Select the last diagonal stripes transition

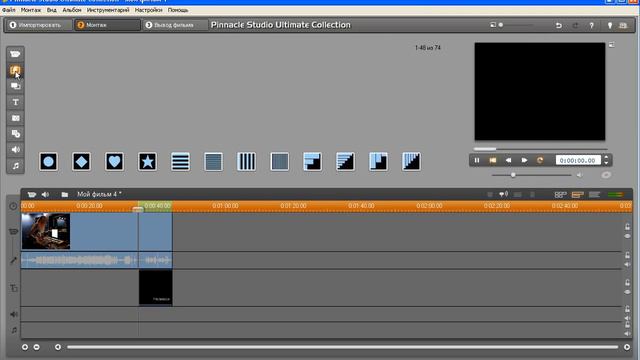[x=411, y=162]
